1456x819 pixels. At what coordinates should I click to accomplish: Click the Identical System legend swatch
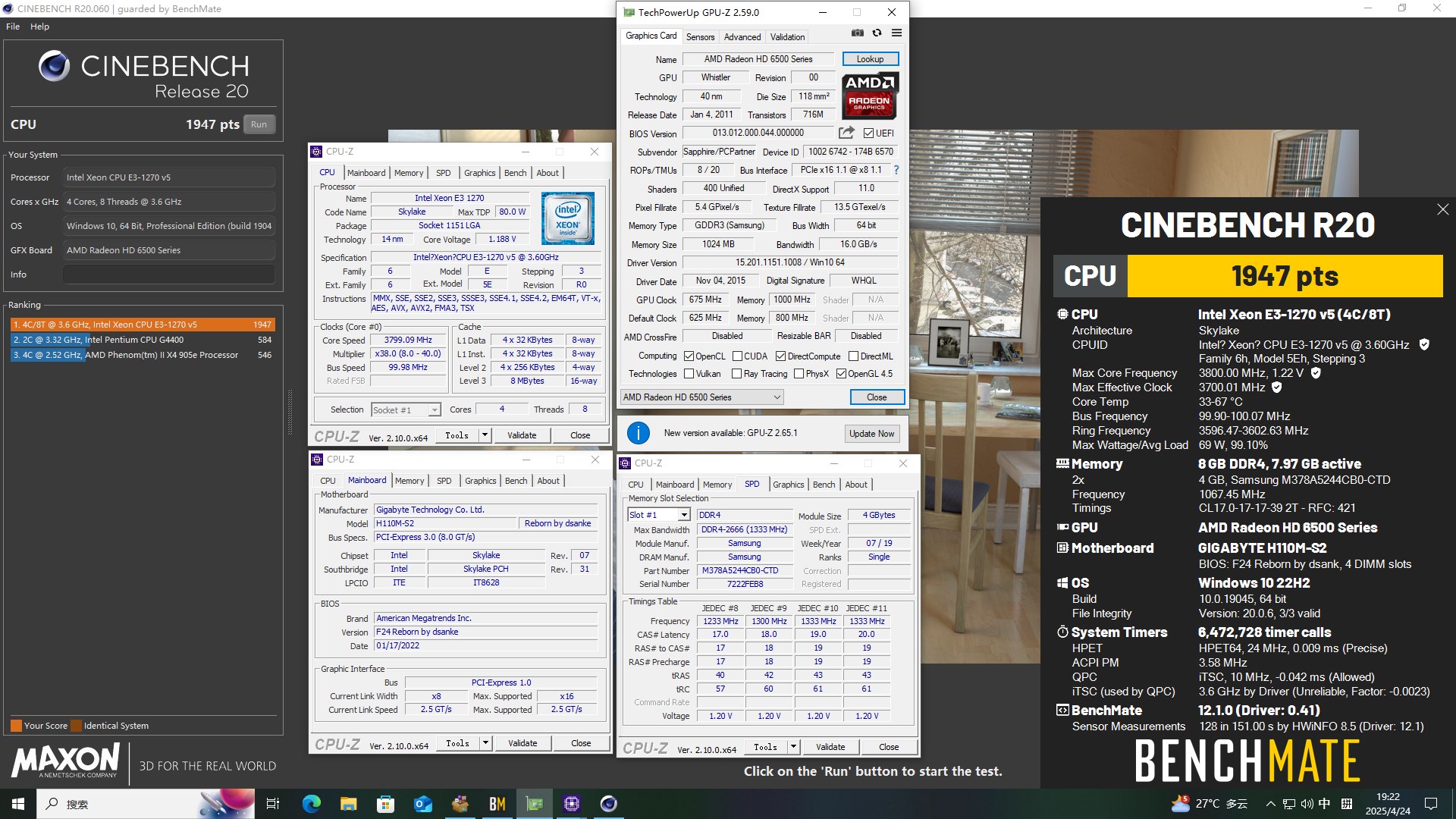75,726
